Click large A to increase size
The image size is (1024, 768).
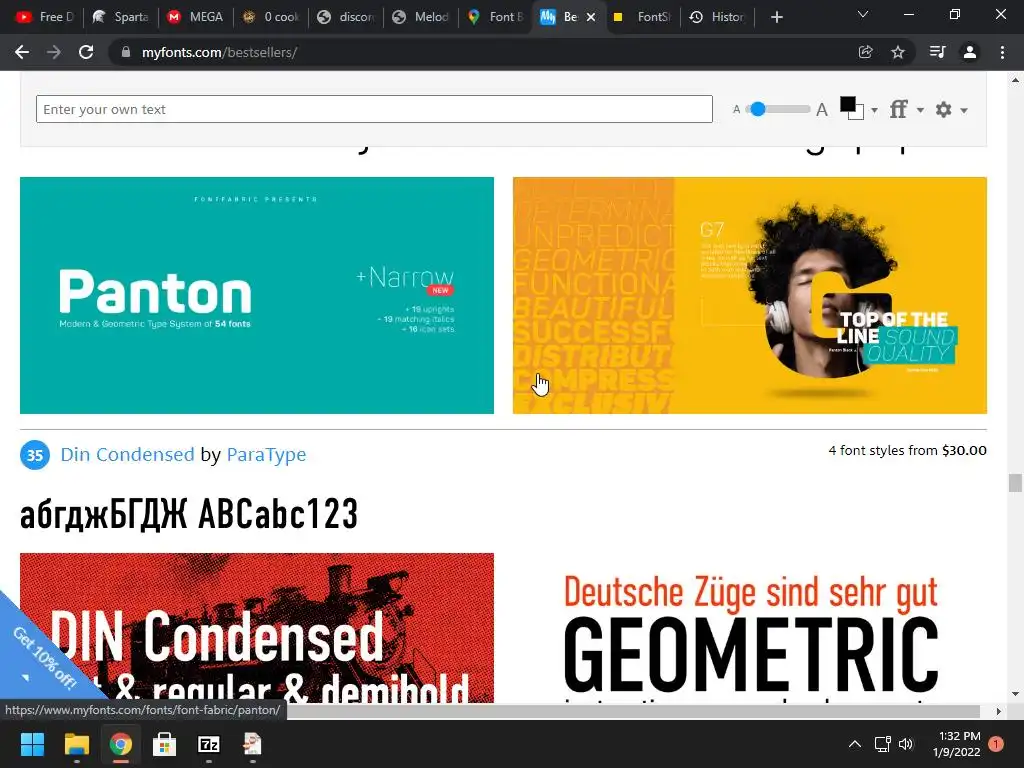point(822,109)
